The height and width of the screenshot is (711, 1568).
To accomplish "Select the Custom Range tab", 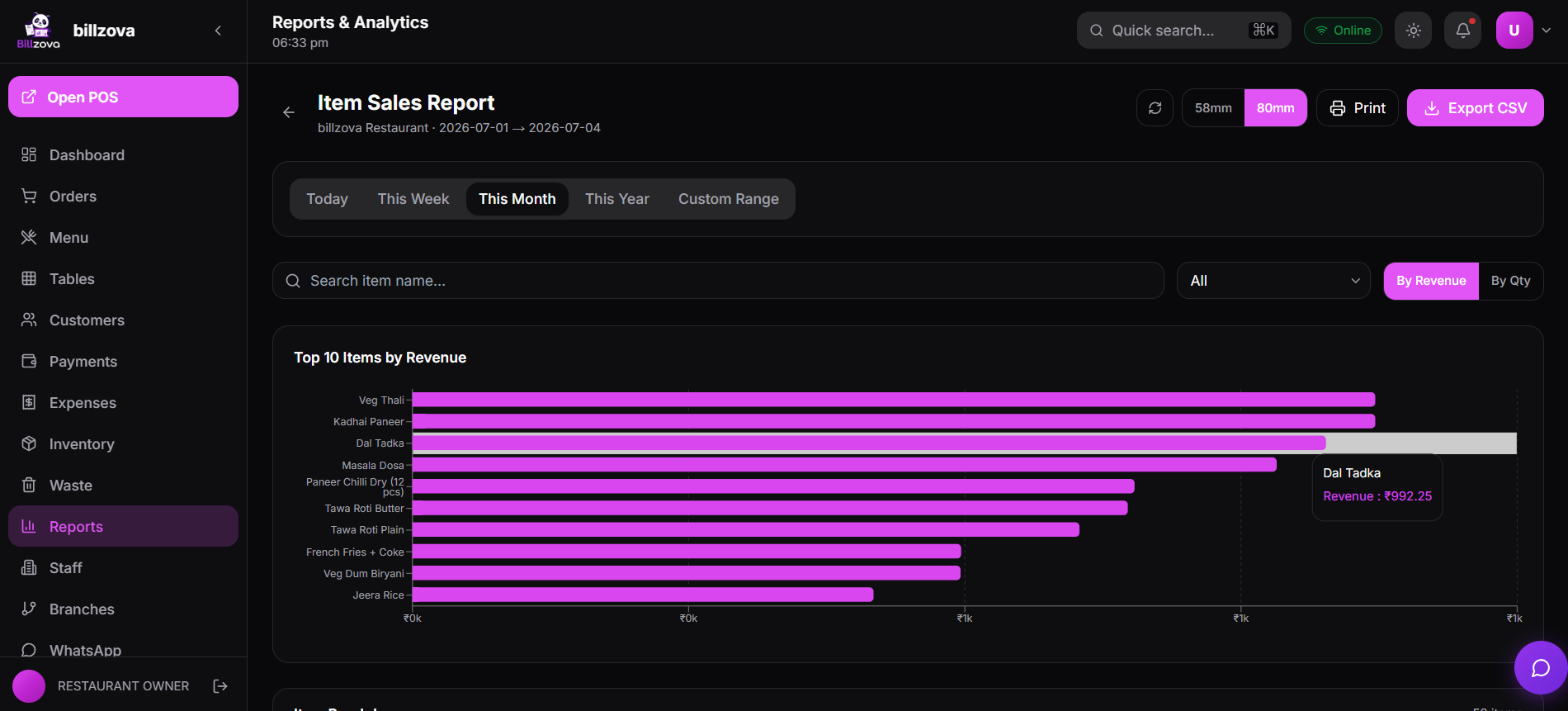I will pos(728,199).
